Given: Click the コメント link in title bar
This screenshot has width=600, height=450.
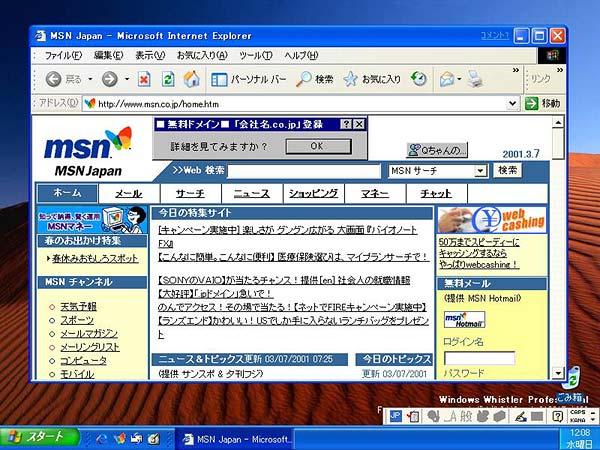Looking at the screenshot, I should 495,36.
